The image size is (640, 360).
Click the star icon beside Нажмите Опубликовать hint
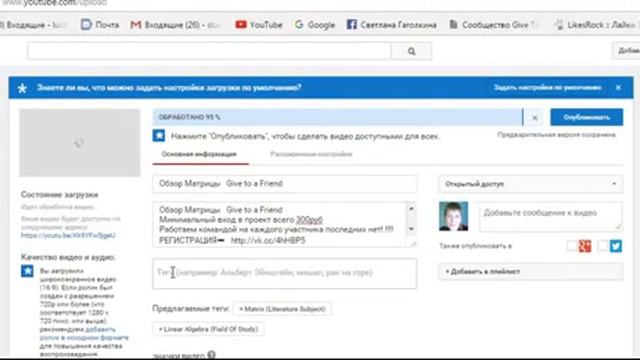159,136
